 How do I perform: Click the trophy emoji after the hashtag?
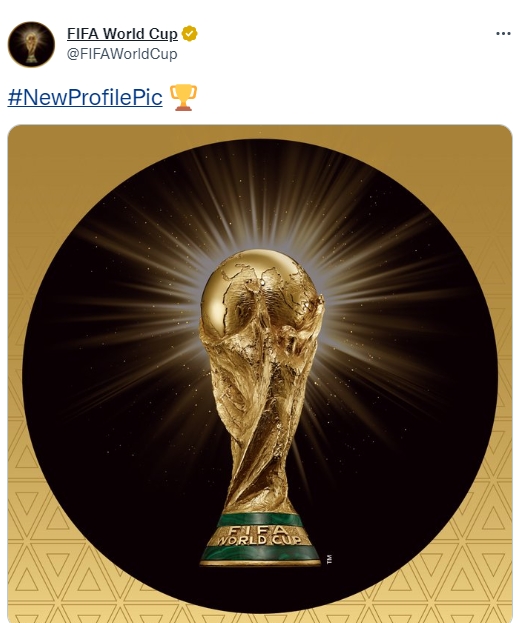(x=183, y=97)
